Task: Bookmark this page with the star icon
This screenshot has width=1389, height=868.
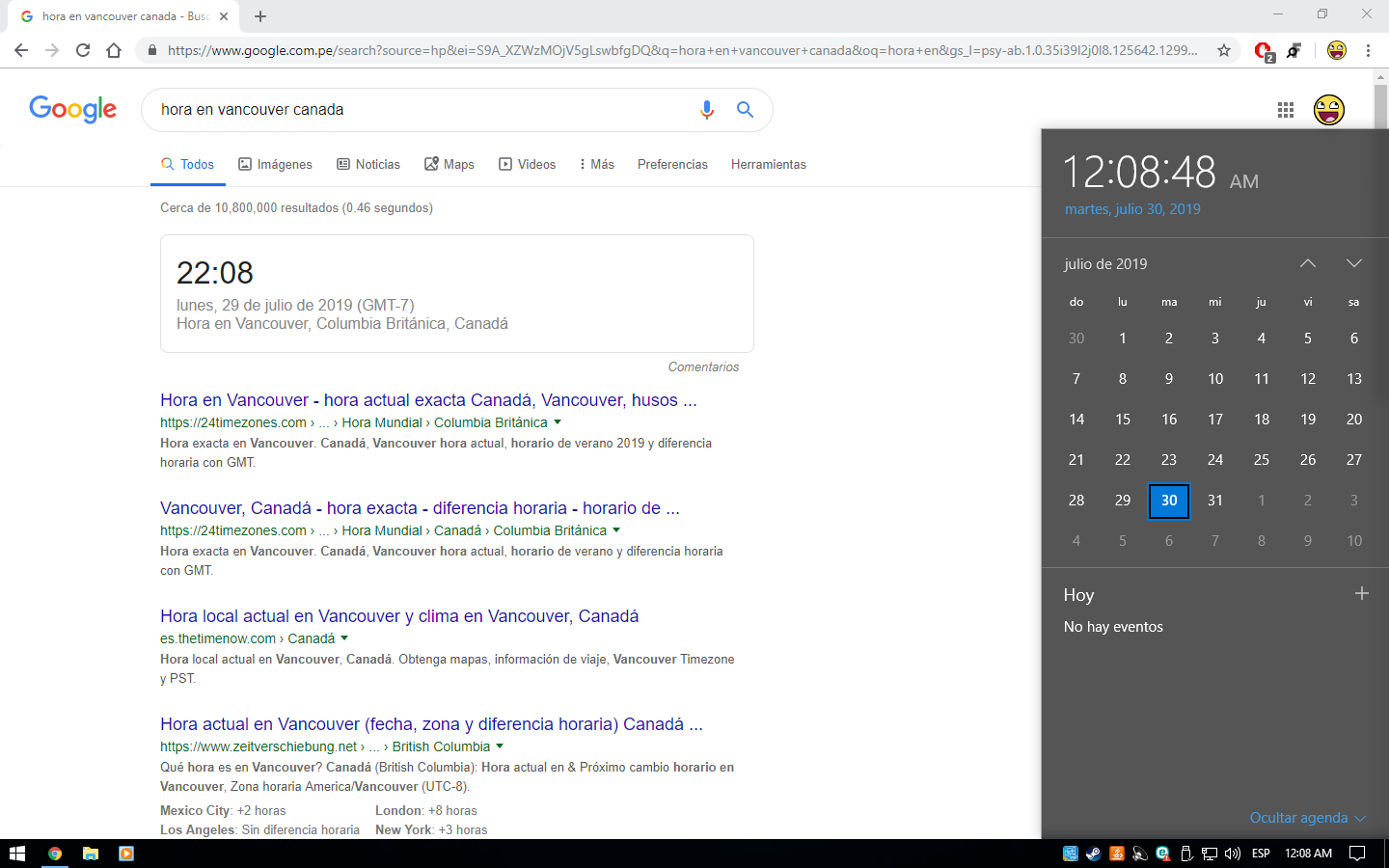Action: point(1224,50)
